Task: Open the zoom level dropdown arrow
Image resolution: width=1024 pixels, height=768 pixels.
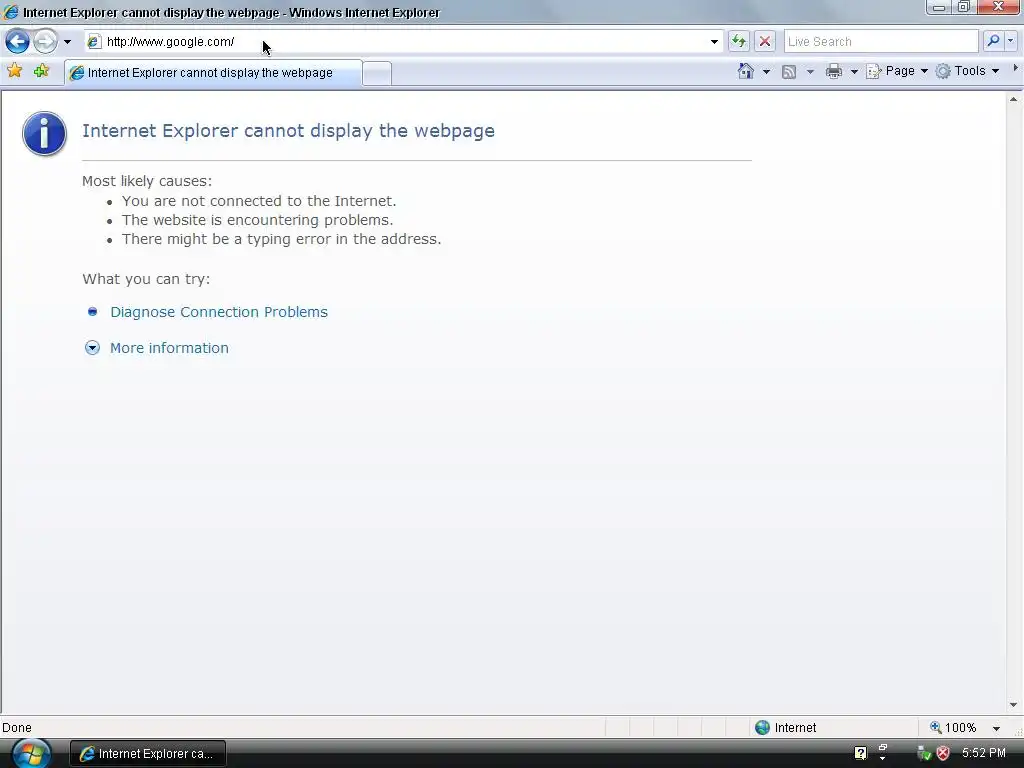Action: pos(996,728)
